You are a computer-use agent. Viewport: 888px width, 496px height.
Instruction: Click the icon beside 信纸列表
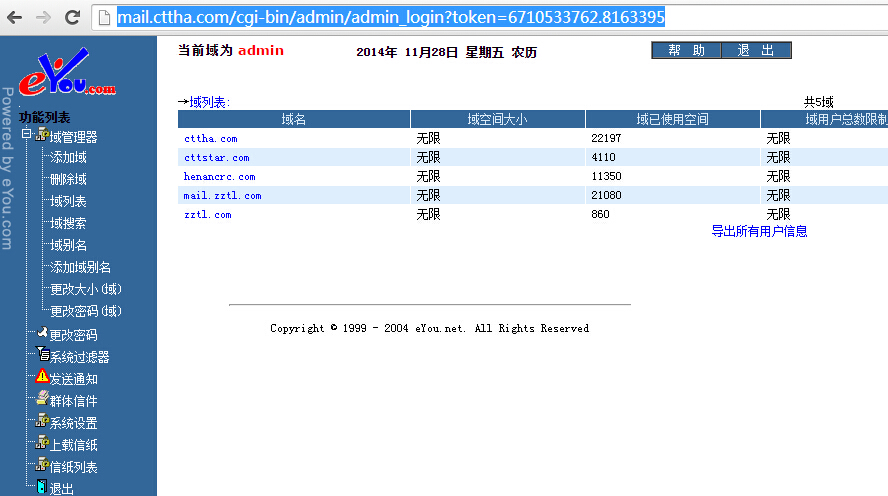tap(42, 465)
